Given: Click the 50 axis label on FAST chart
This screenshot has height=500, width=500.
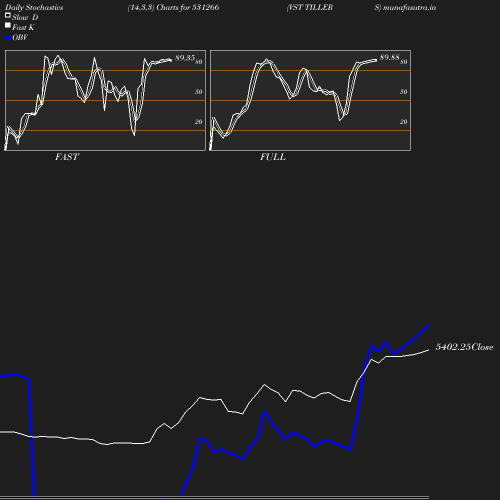Looking at the screenshot, I should click(199, 92).
